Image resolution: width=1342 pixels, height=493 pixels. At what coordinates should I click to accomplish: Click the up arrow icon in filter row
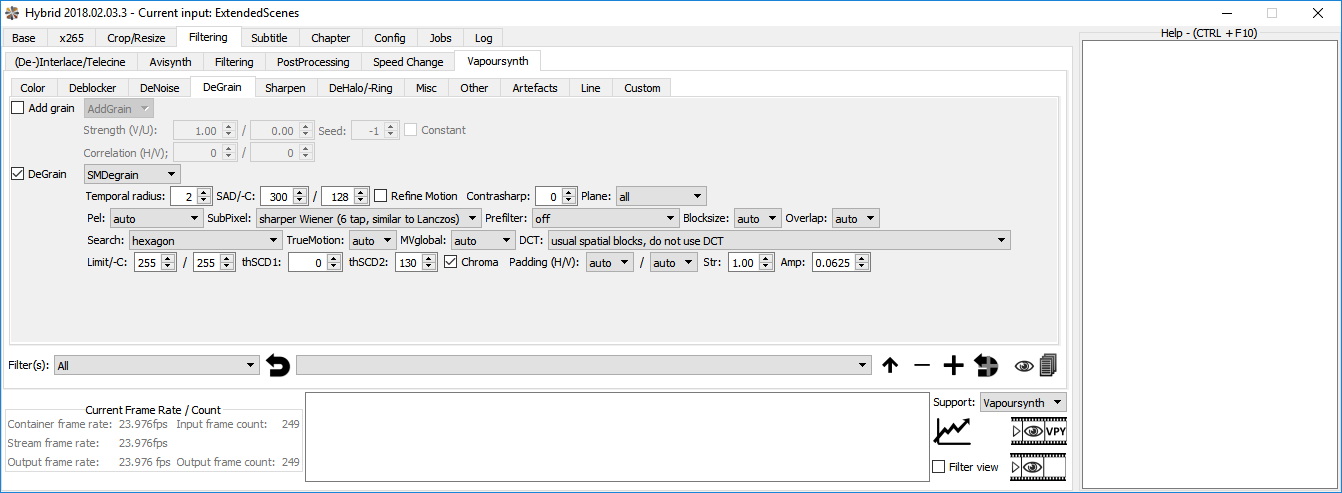point(890,366)
